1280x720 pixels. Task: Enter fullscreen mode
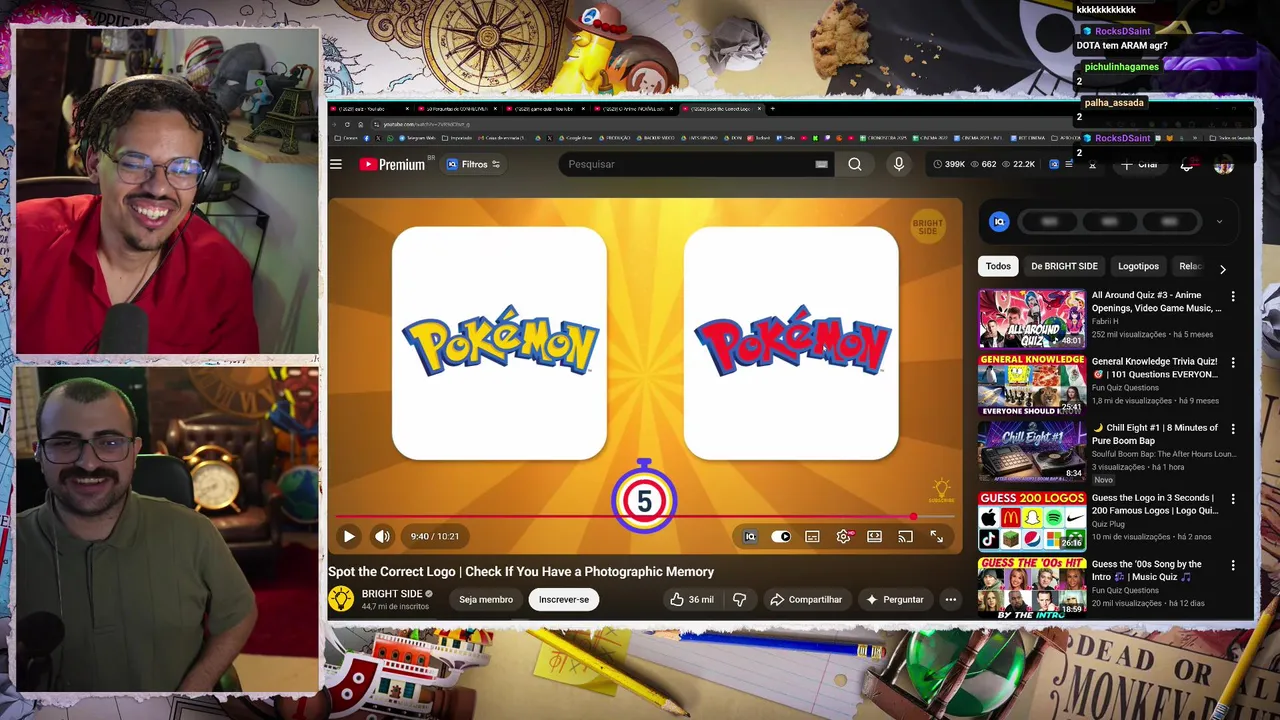point(936,537)
